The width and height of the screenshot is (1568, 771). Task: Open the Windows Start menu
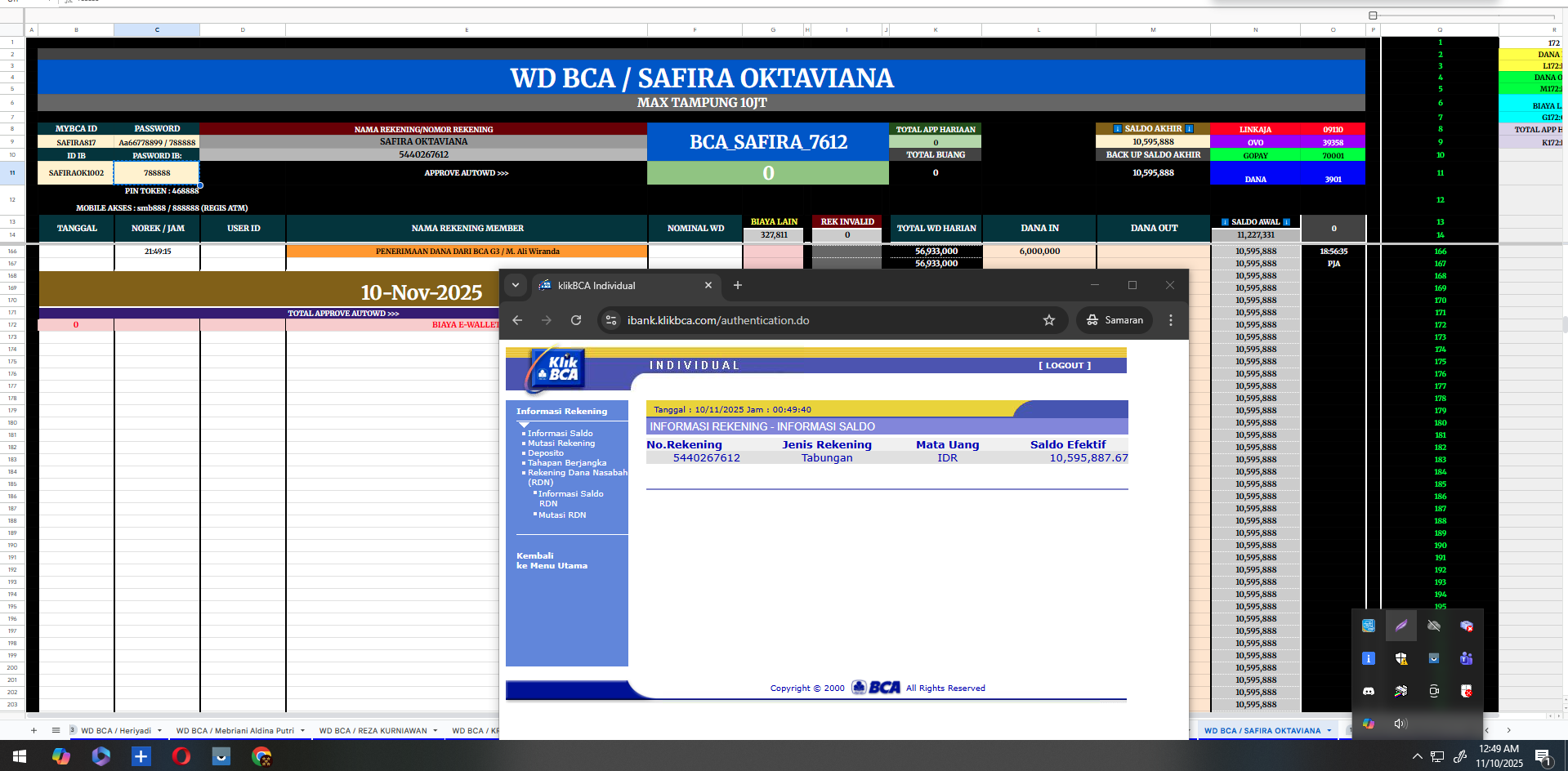(x=20, y=756)
